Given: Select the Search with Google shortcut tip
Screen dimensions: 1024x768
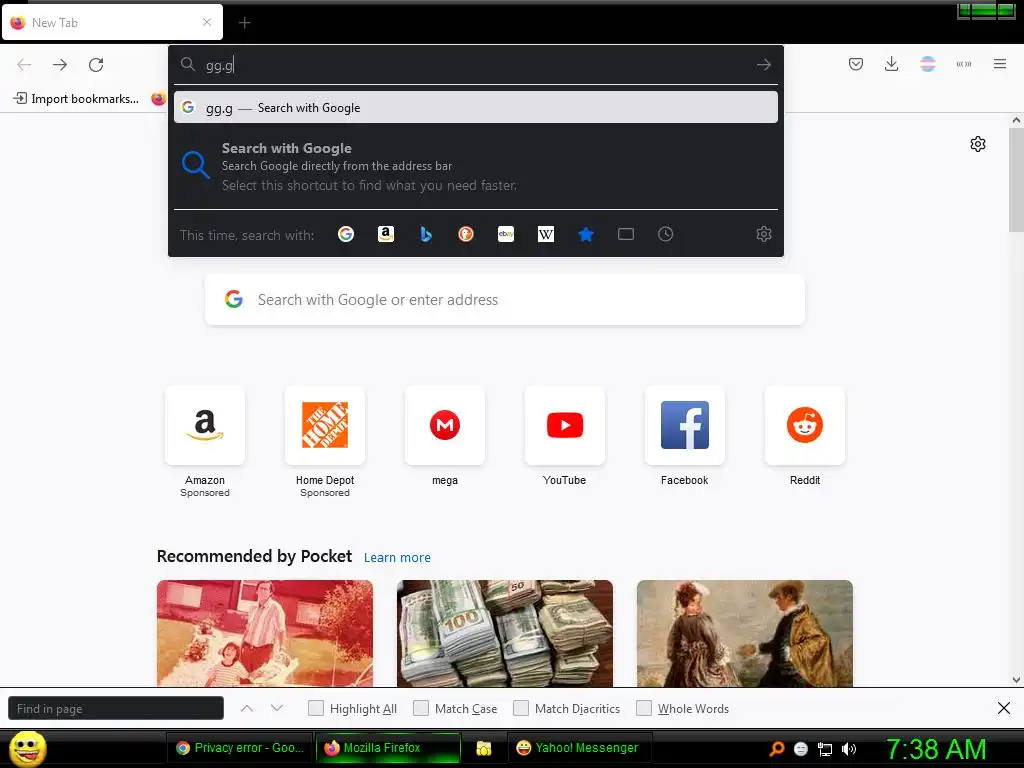Looking at the screenshot, I should click(x=475, y=167).
